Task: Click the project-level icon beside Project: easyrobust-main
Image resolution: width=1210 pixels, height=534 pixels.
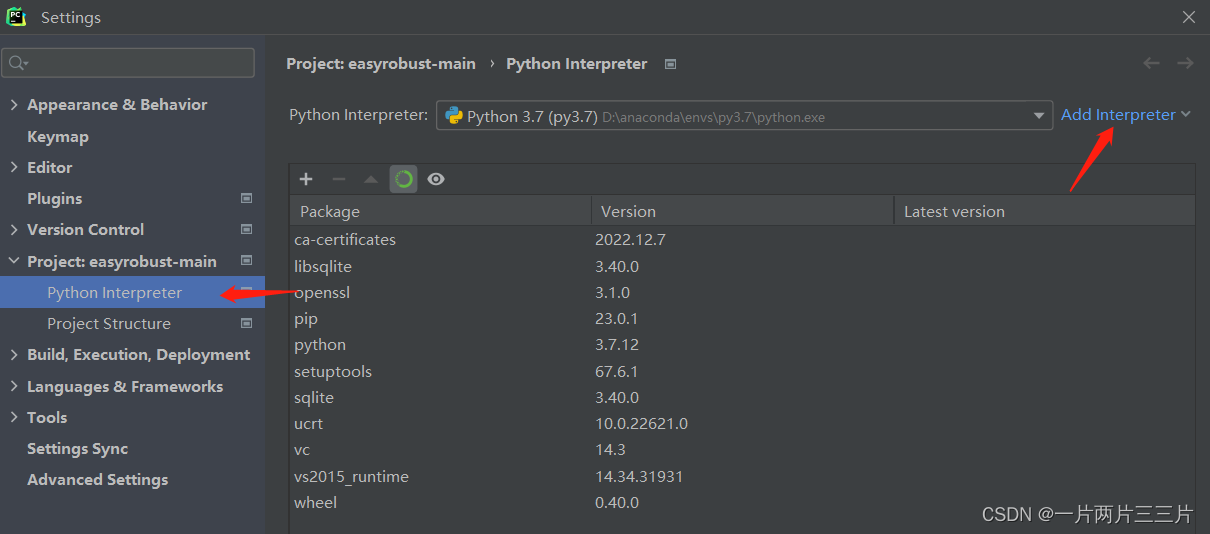Action: coord(246,261)
